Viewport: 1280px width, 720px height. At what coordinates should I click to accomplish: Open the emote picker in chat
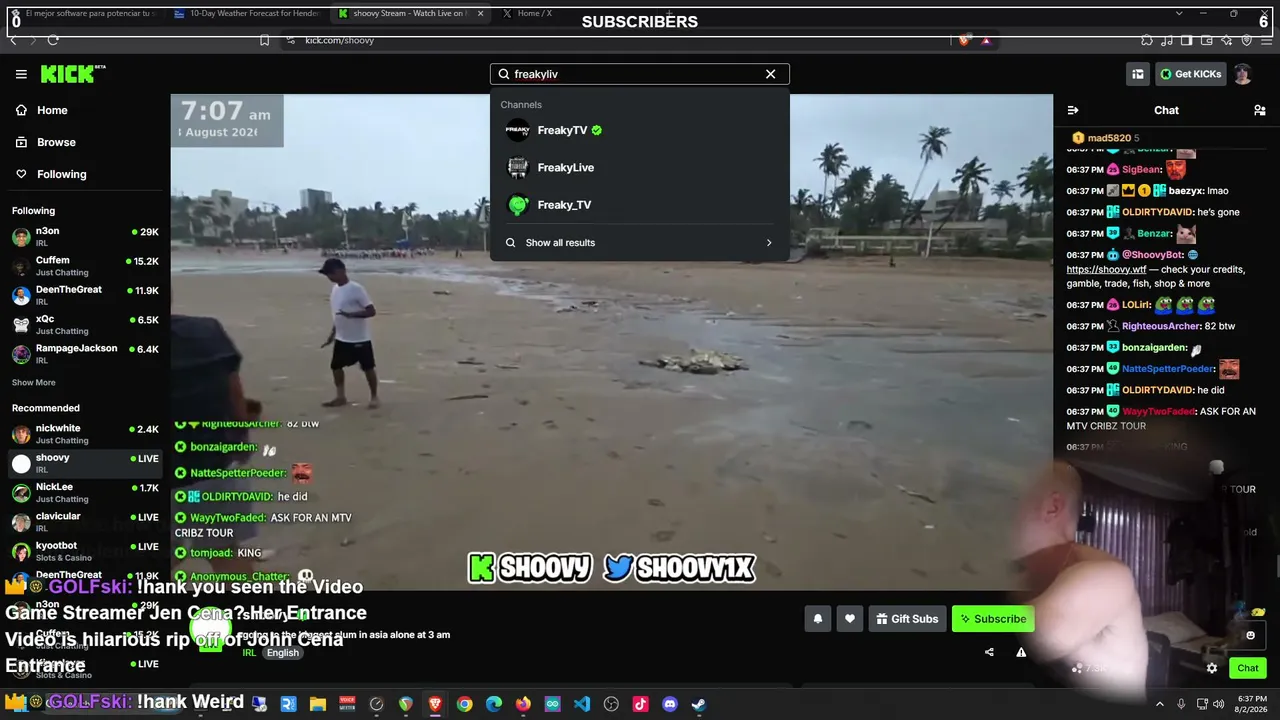coord(1250,635)
